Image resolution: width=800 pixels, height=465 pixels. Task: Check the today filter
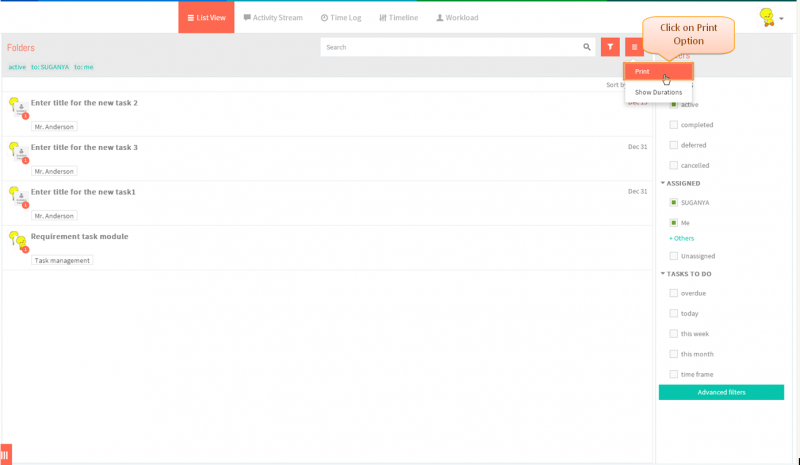pos(673,313)
